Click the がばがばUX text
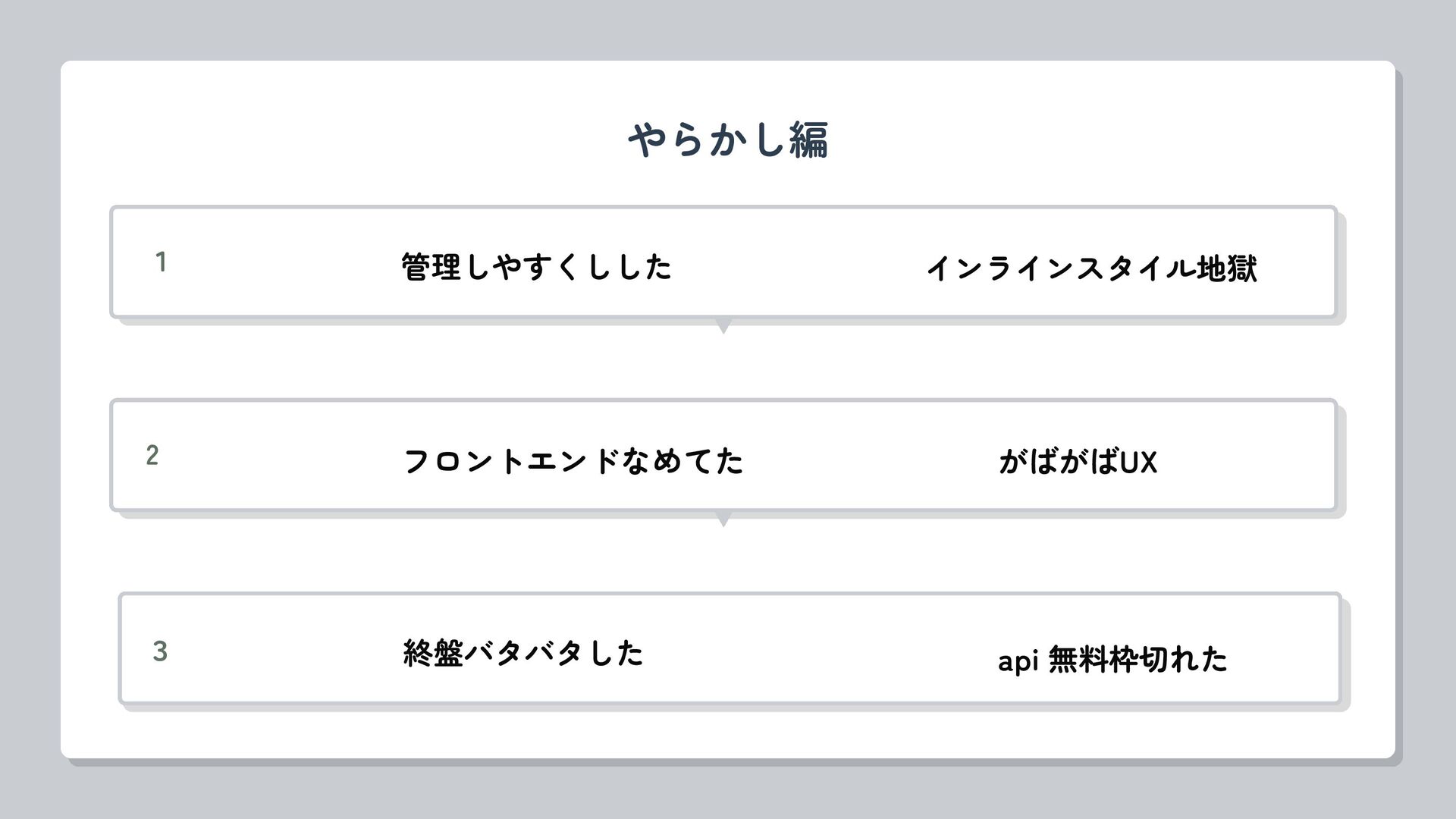Viewport: 1456px width, 819px height. (x=1078, y=461)
